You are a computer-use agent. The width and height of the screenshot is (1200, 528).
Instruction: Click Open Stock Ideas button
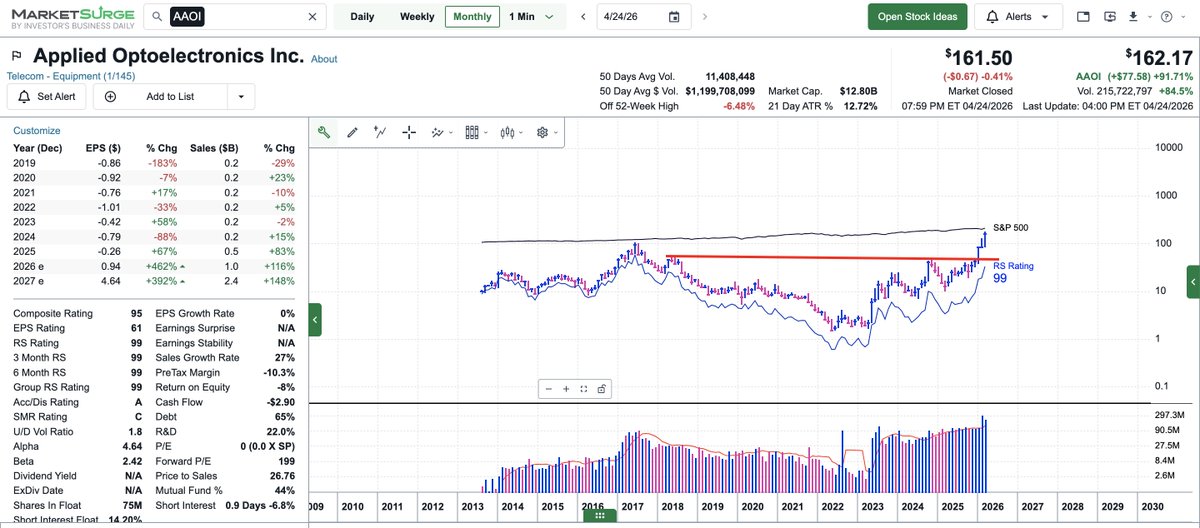(x=917, y=17)
